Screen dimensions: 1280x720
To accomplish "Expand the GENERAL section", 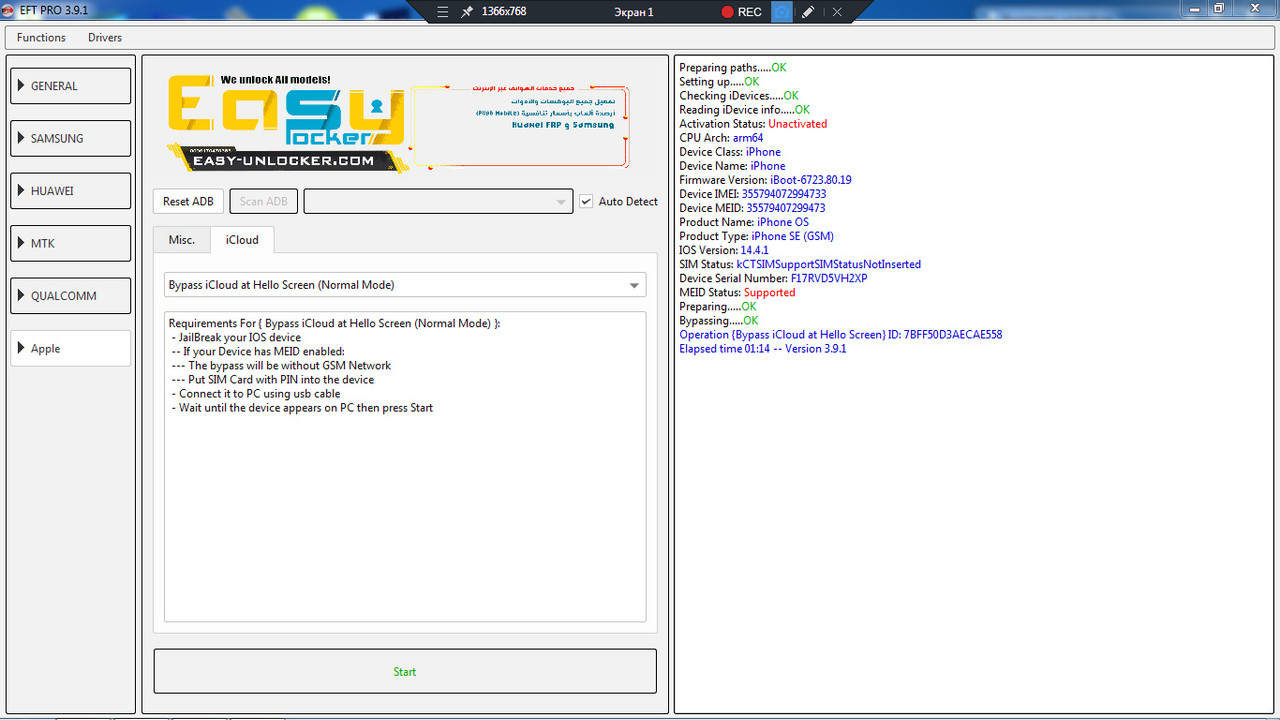I will (71, 86).
